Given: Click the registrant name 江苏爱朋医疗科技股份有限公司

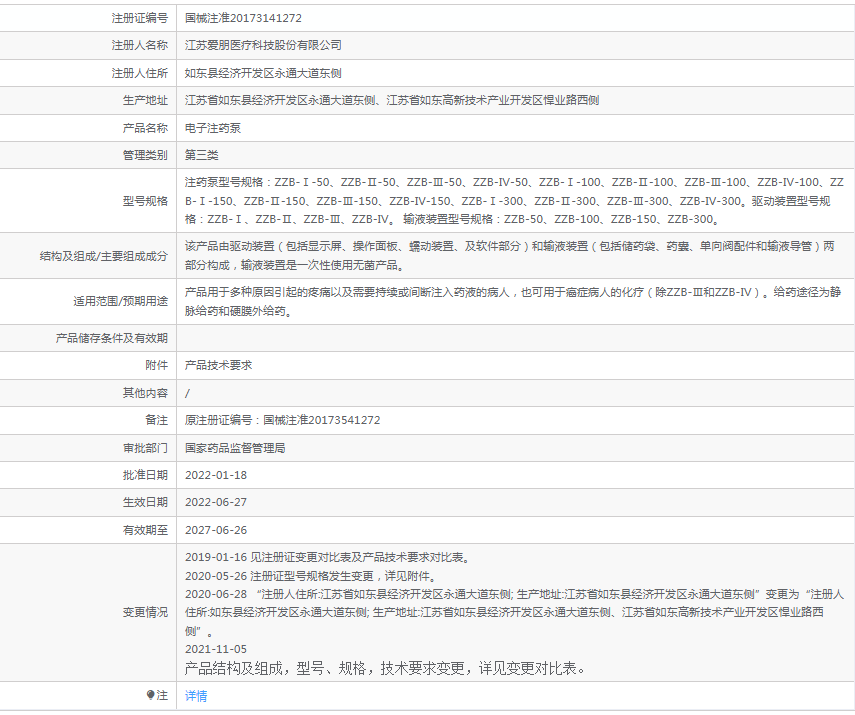Looking at the screenshot, I should coord(263,45).
